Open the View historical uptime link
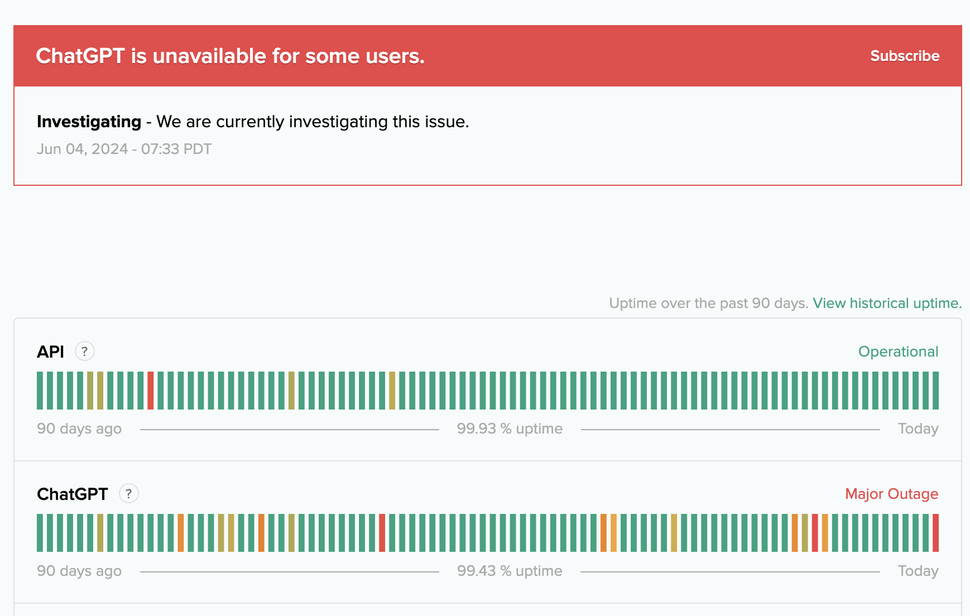Viewport: 970px width, 616px height. tap(886, 303)
